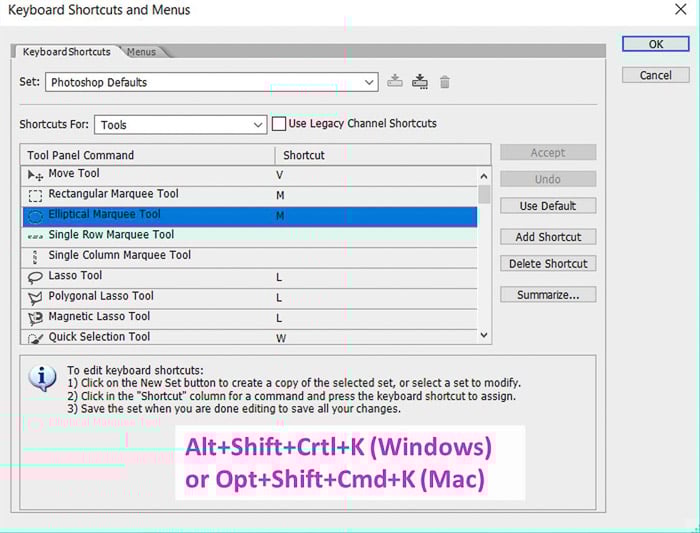Click the Summarize... button
Viewport: 700px width, 533px height.
548,295
